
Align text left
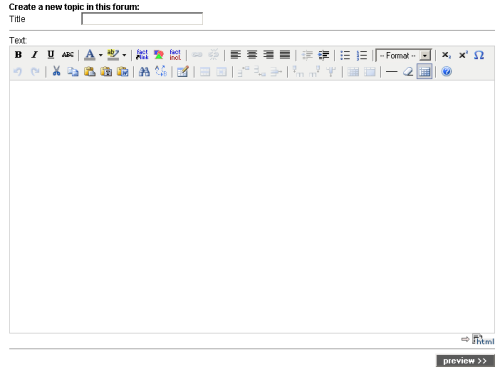(x=236, y=55)
